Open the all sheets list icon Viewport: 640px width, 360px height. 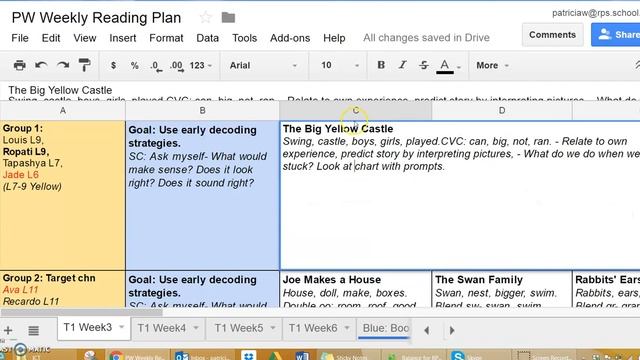(x=33, y=330)
